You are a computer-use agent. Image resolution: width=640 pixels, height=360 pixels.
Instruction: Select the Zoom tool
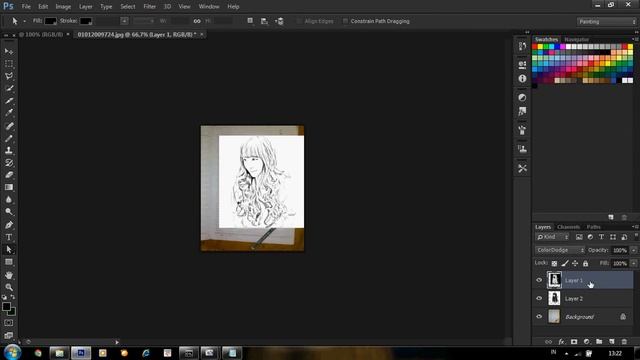pyautogui.click(x=9, y=287)
